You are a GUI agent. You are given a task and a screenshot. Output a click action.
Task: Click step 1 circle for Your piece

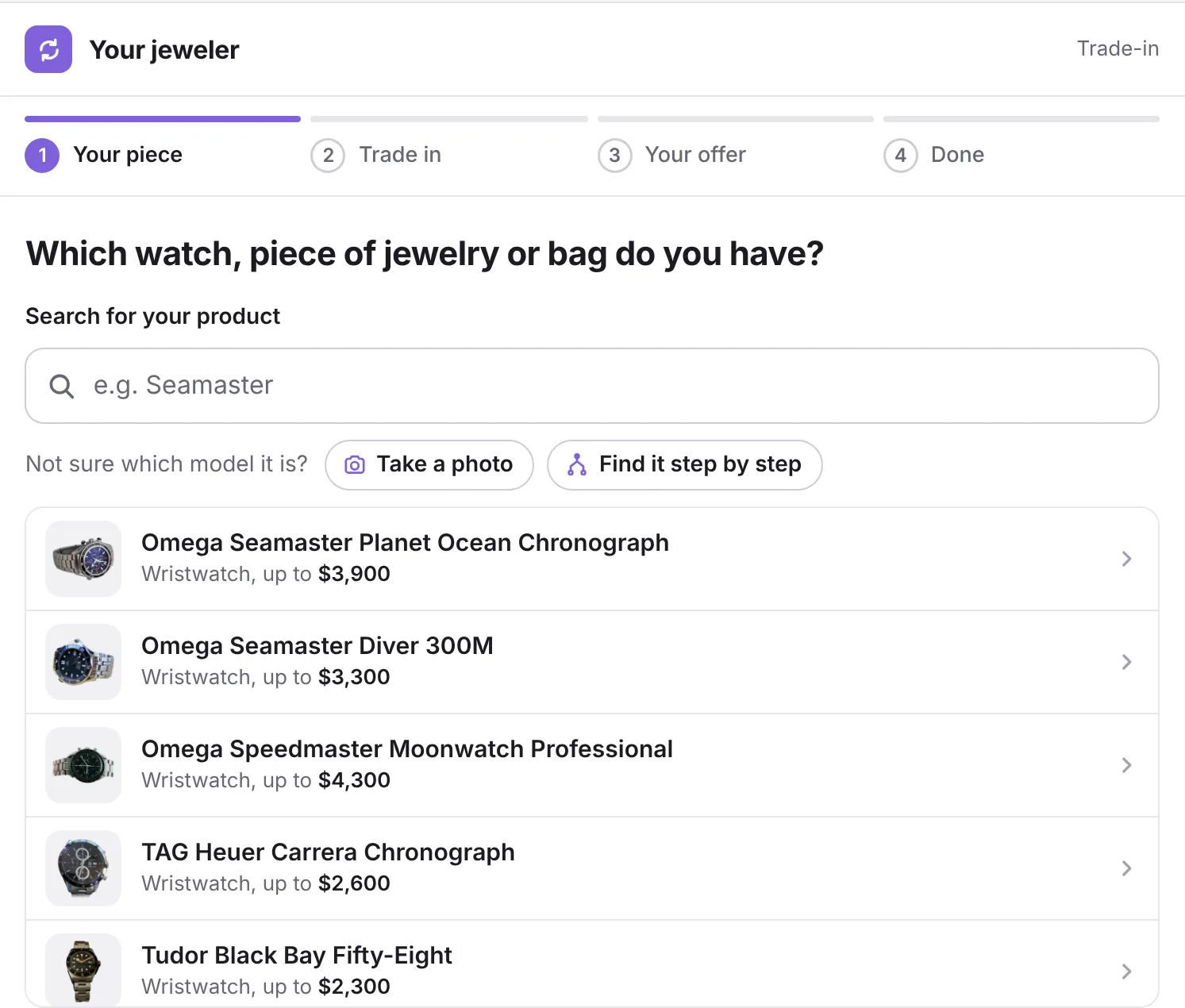42,156
